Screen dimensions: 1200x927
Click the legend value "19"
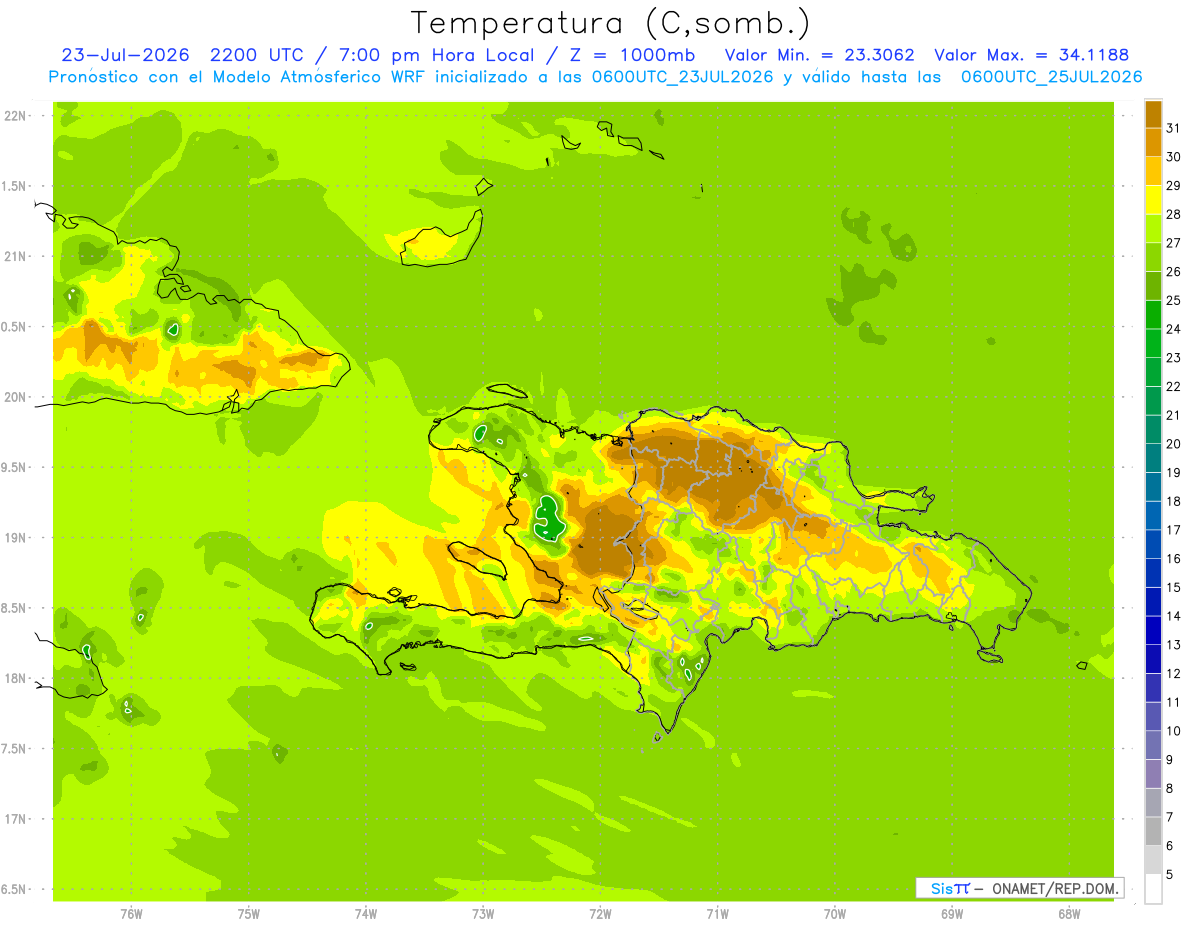(1174, 472)
